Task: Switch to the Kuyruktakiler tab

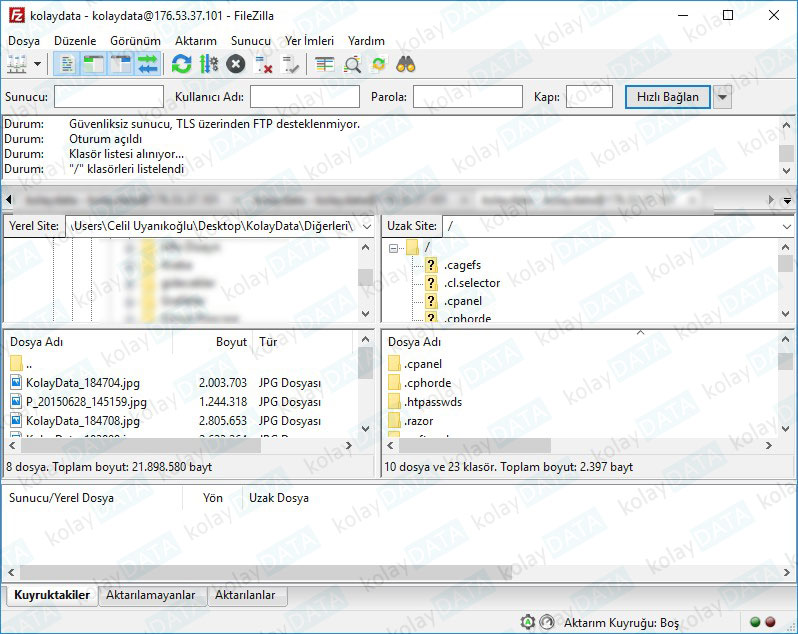Action: [52, 595]
